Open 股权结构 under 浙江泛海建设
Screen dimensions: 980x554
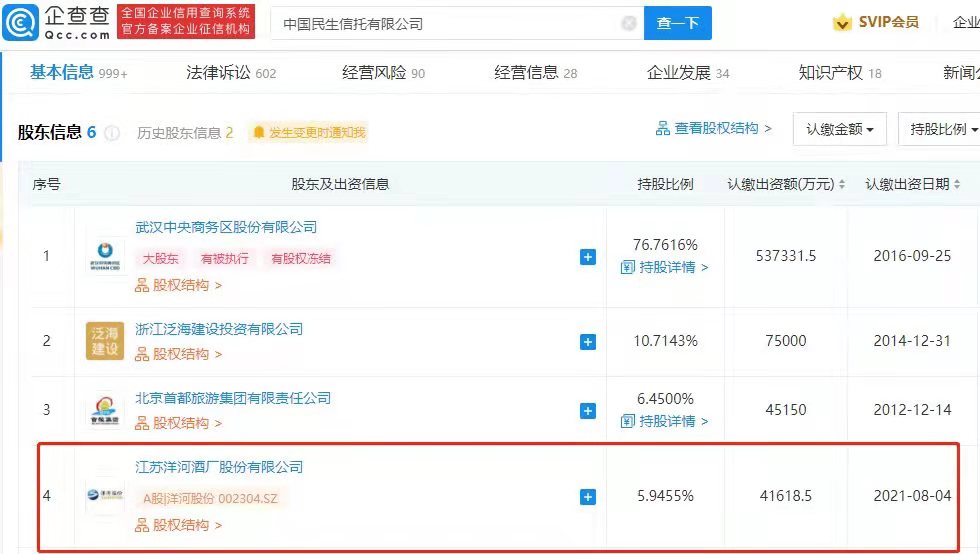(179, 354)
